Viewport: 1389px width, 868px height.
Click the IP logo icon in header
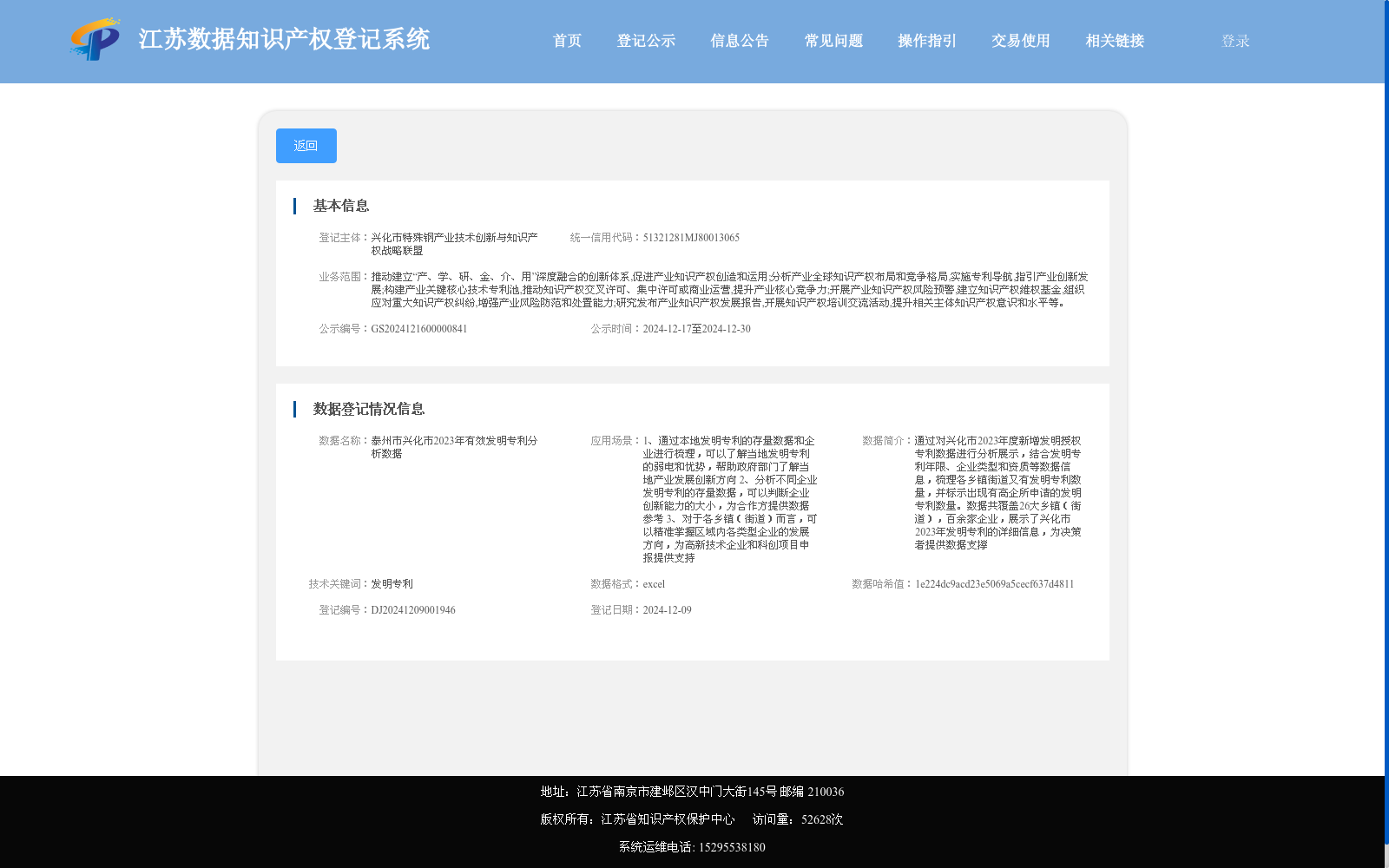tap(95, 39)
